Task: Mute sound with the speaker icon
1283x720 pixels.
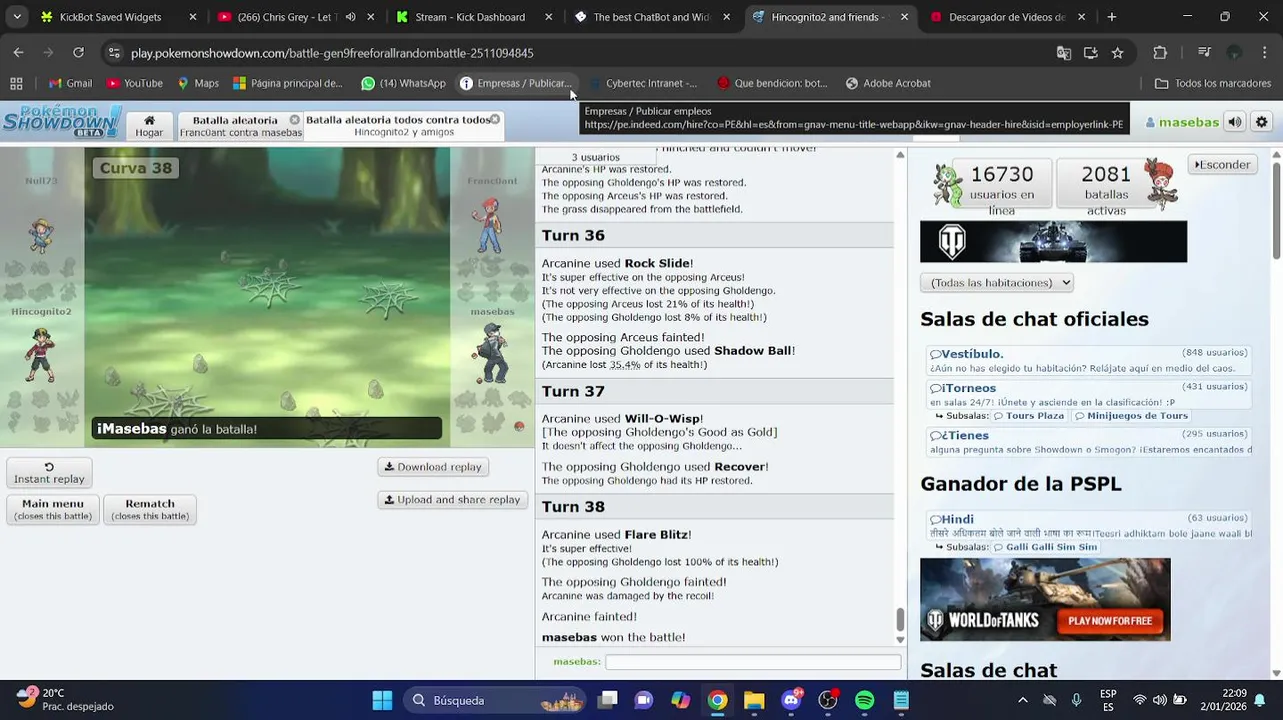Action: (1235, 122)
